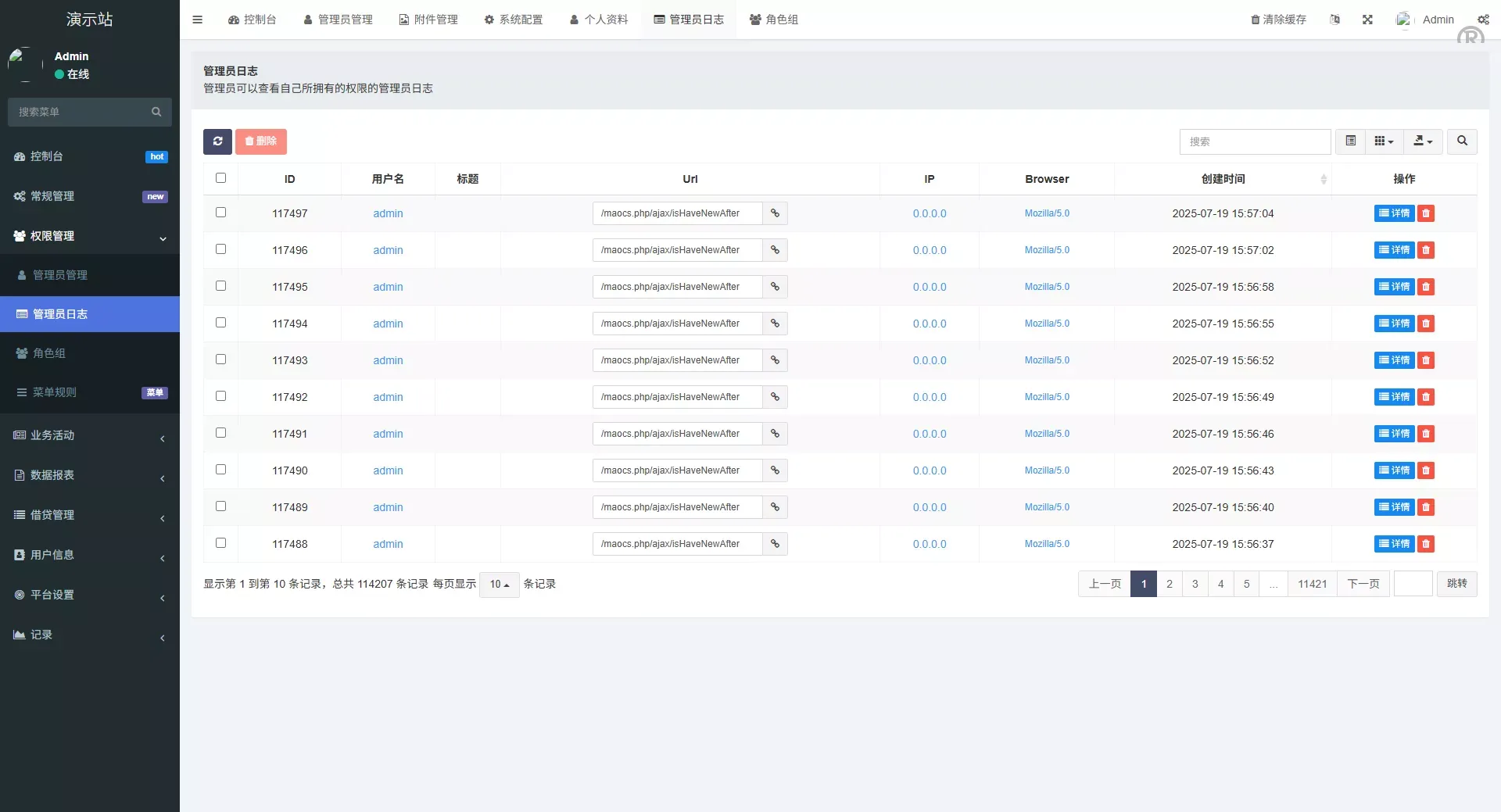Viewport: 1501px width, 812px height.
Task: Expand the 业务活动 sidebar section
Action: 90,435
